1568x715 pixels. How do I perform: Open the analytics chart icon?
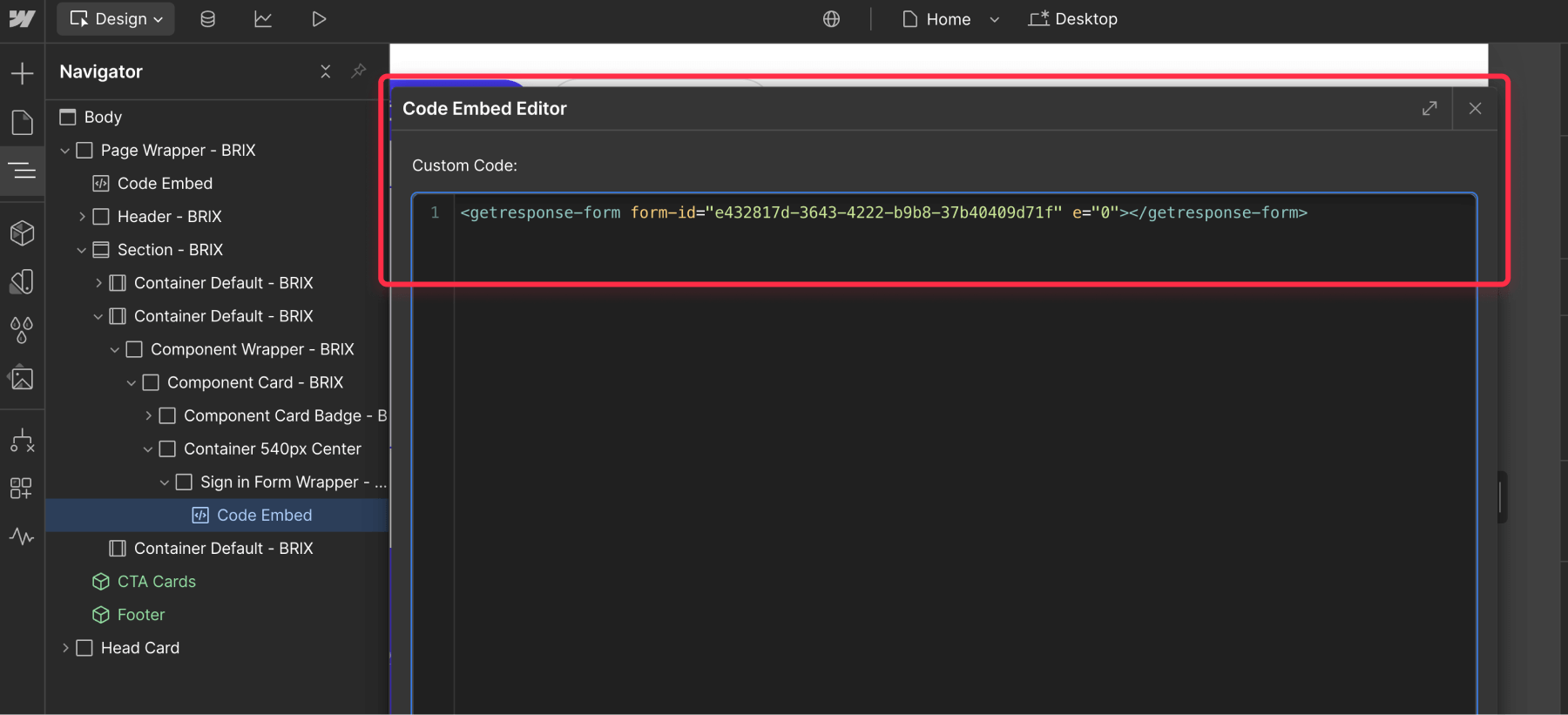click(x=263, y=19)
